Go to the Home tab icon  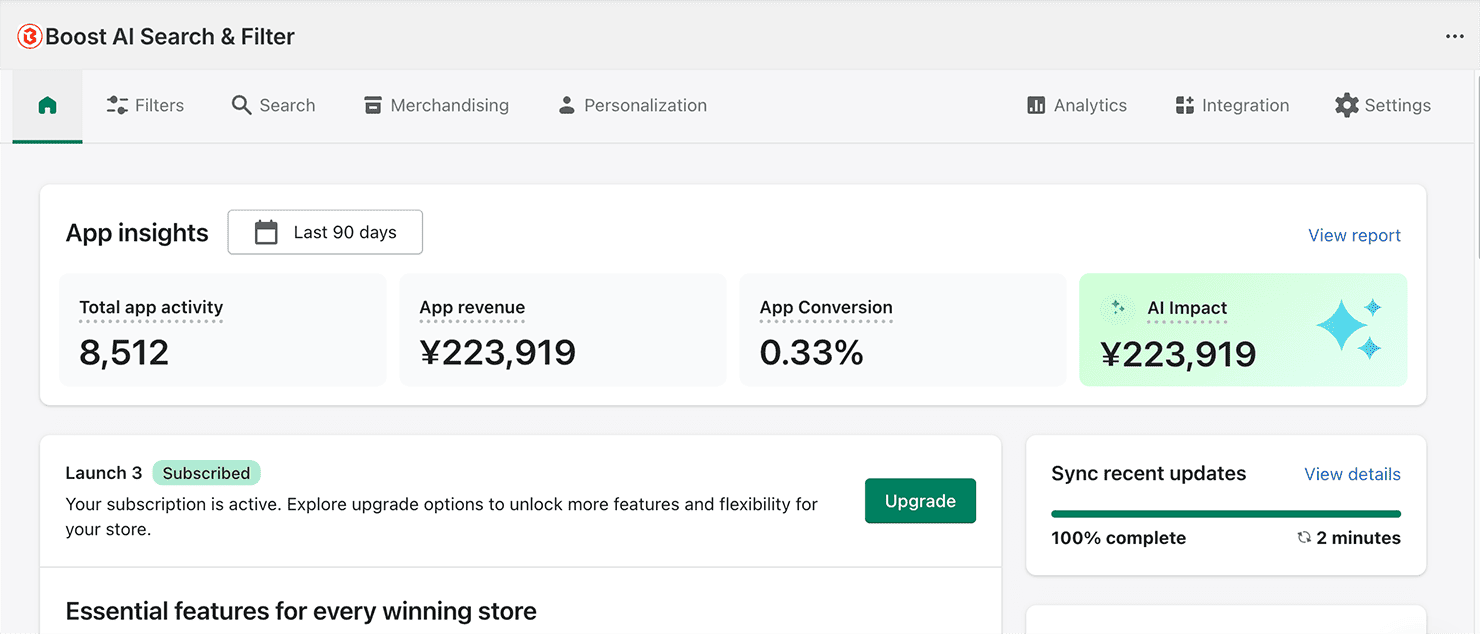47,106
